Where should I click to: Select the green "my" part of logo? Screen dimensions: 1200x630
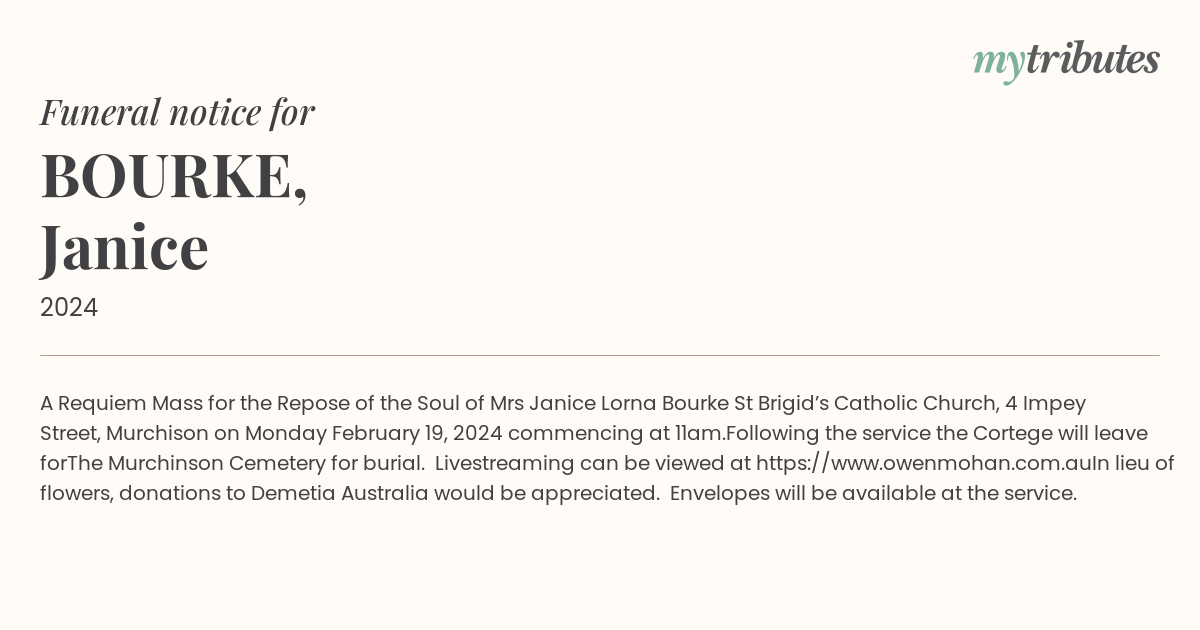[x=998, y=64]
